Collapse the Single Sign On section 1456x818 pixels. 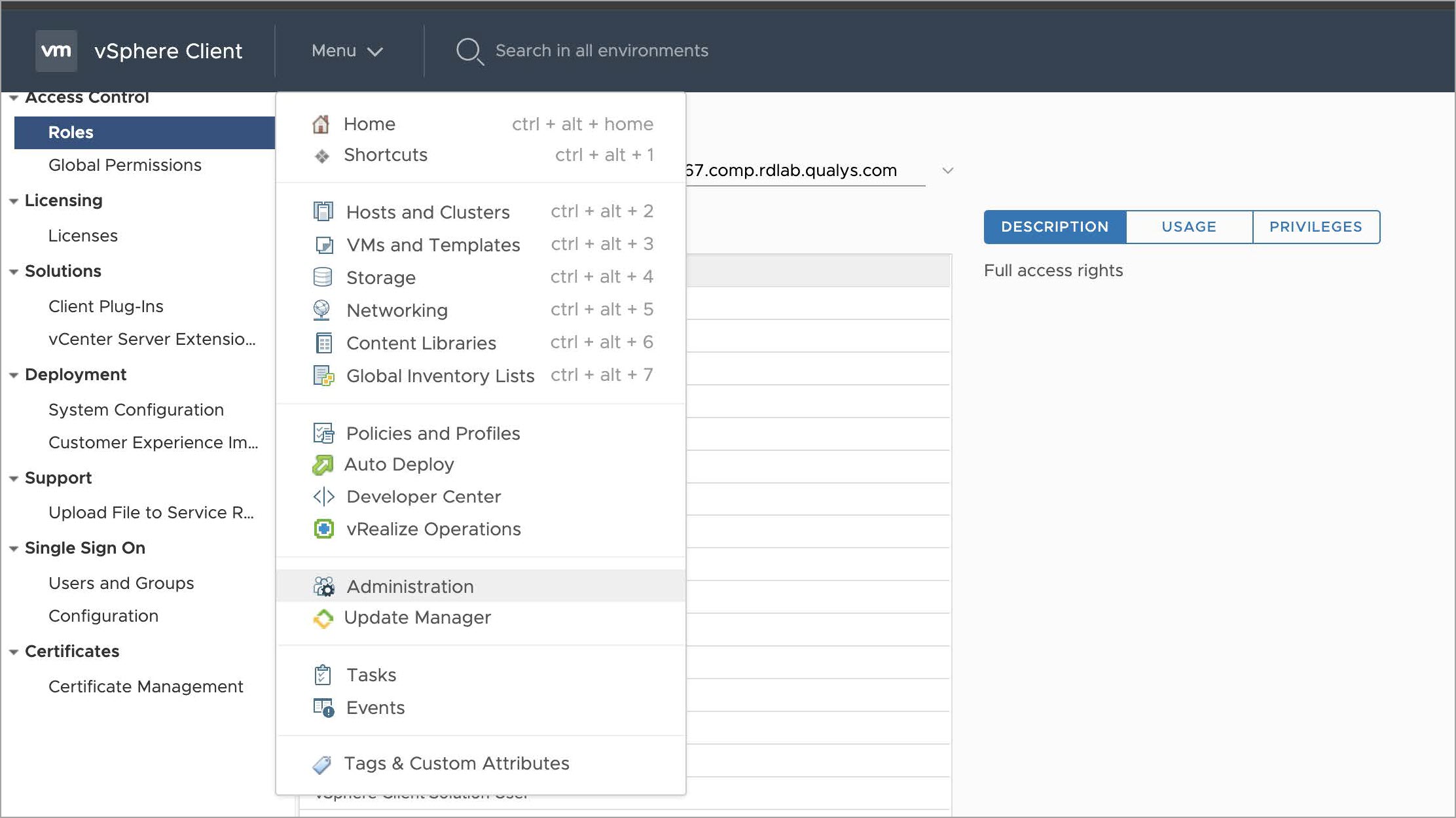point(13,548)
